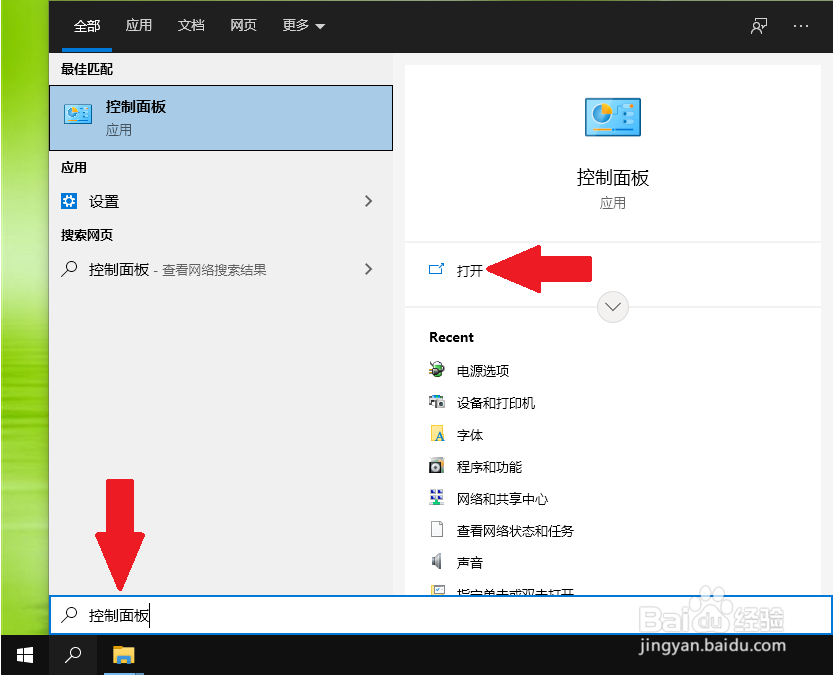Click the 设备和打印机 devices icon

pyautogui.click(x=437, y=401)
